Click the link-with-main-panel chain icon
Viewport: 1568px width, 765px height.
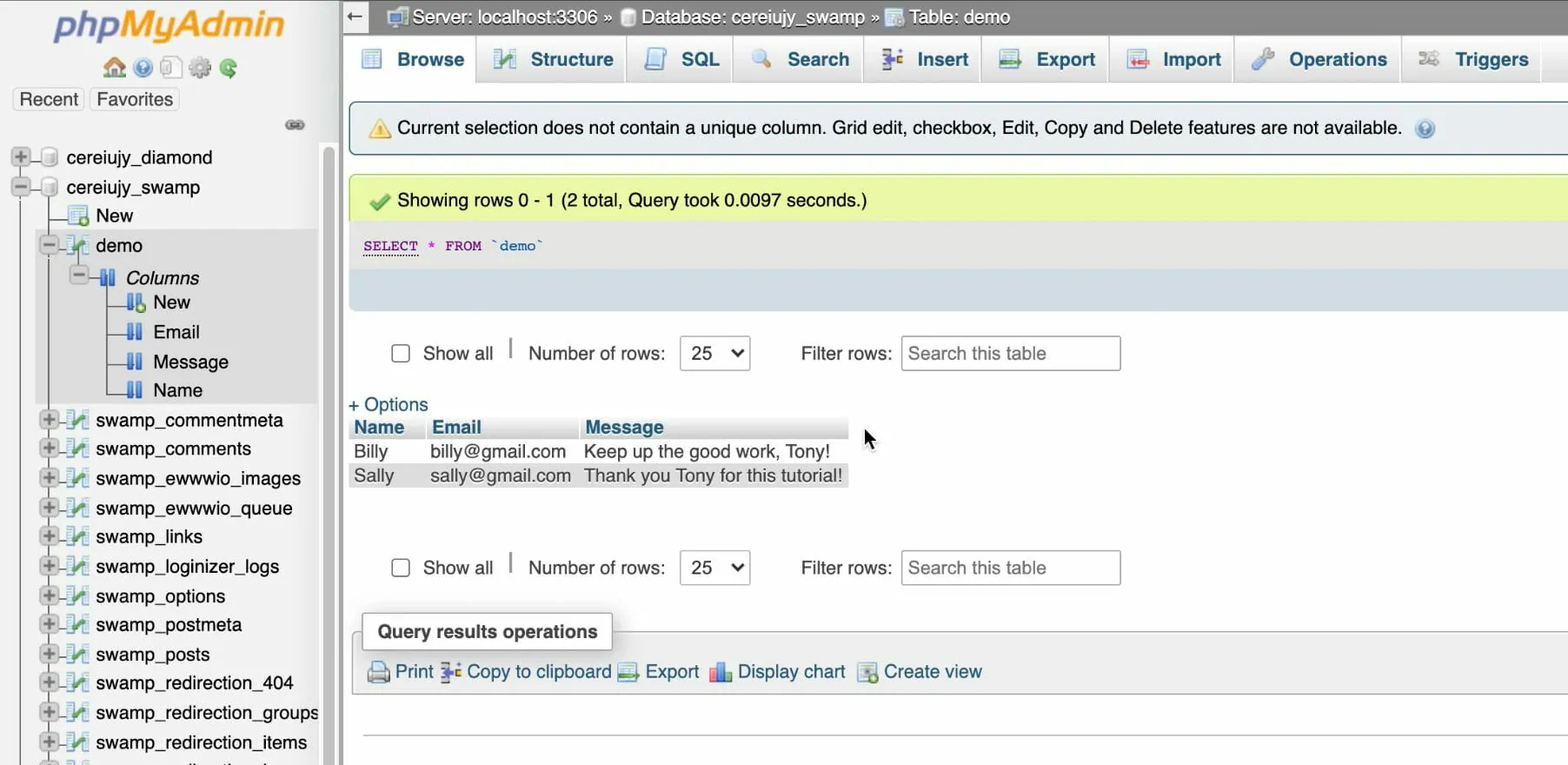point(295,125)
